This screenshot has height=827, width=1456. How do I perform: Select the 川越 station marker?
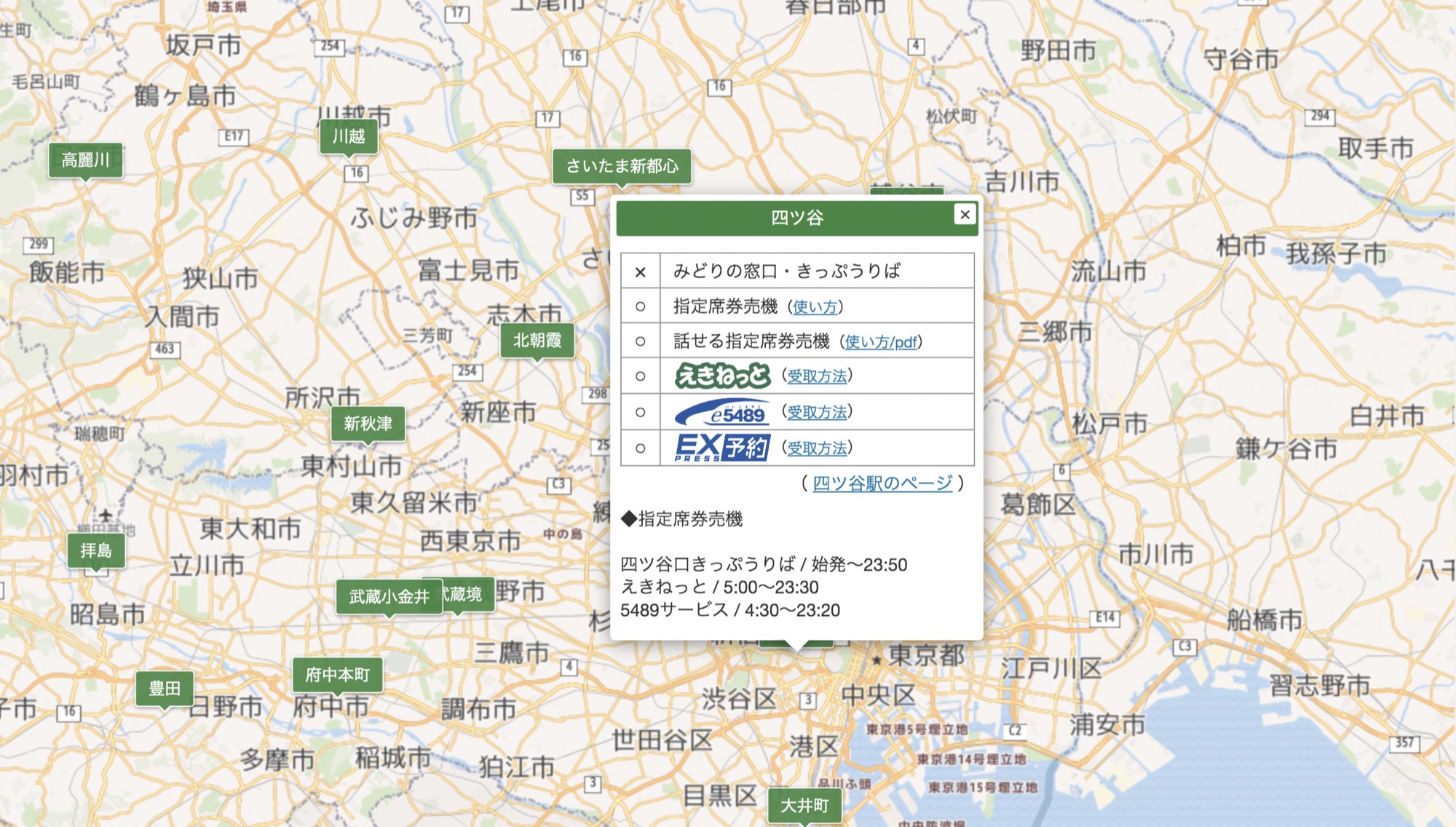coord(349,137)
